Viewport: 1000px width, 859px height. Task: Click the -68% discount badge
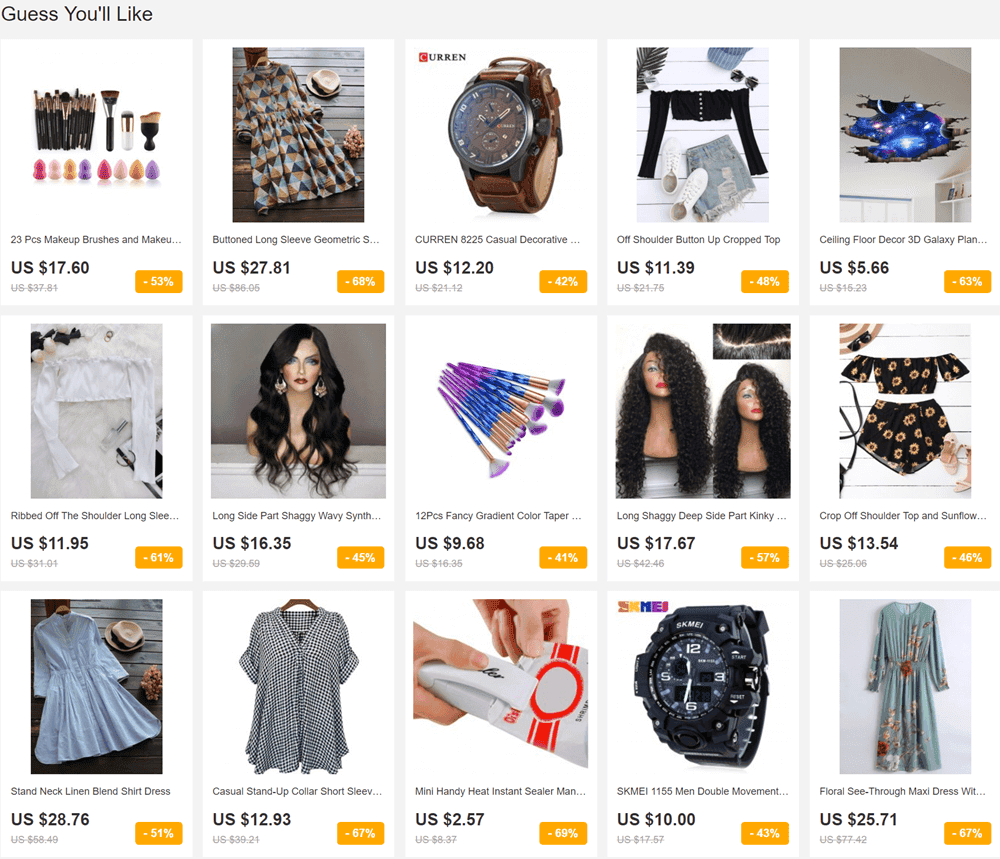pyautogui.click(x=360, y=281)
